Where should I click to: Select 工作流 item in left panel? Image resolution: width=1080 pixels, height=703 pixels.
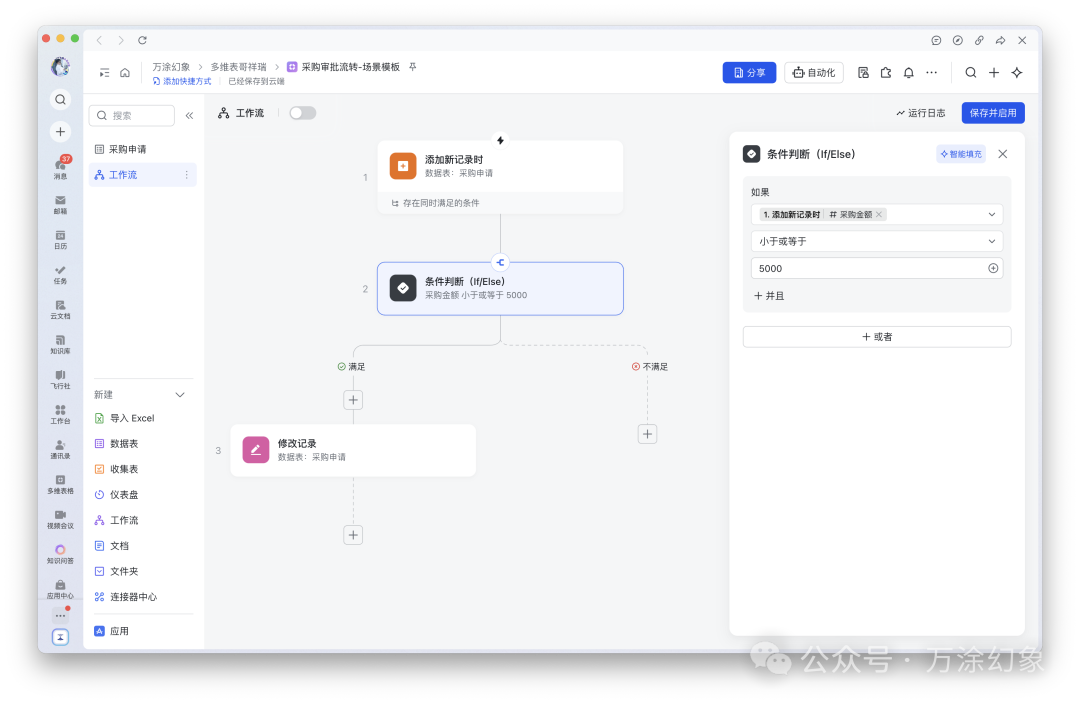pos(143,175)
